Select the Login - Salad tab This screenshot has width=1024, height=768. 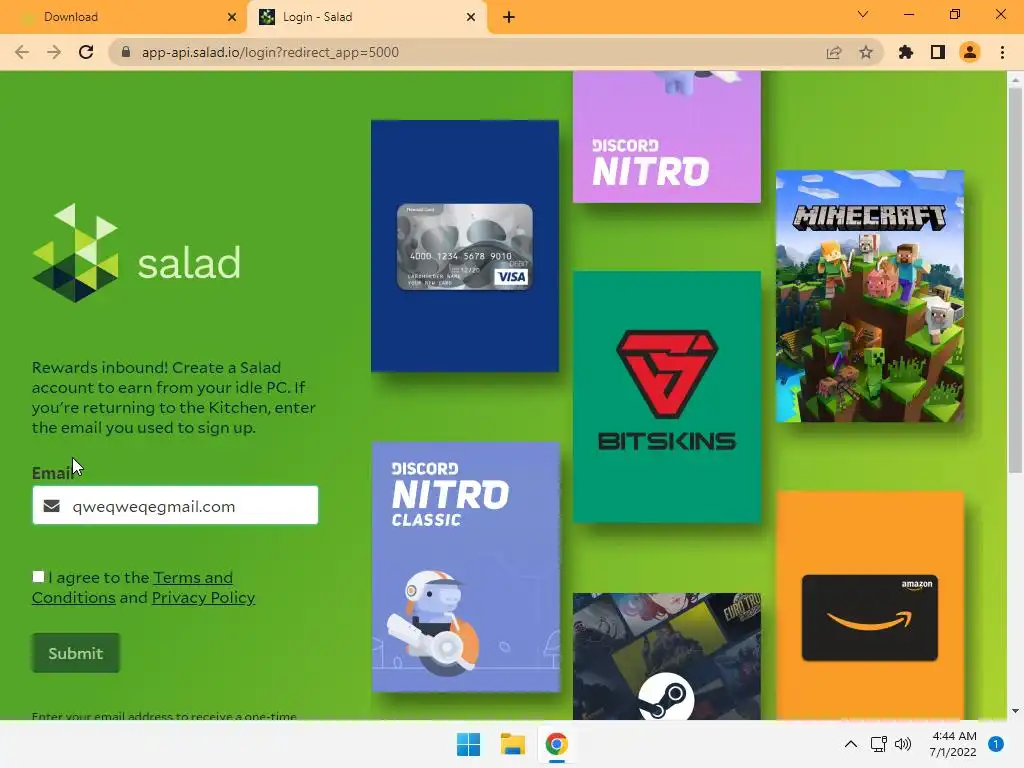(x=366, y=17)
